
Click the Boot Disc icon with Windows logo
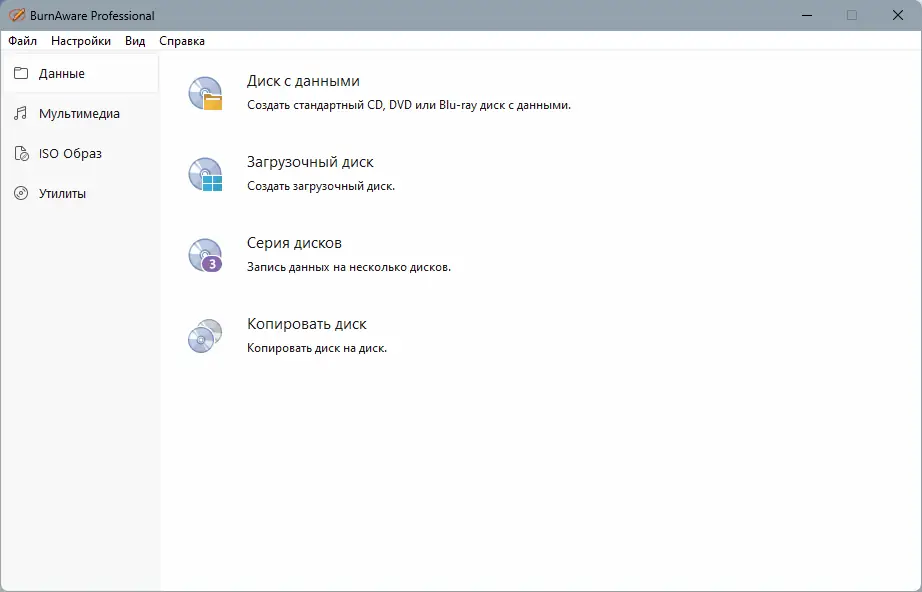point(205,174)
